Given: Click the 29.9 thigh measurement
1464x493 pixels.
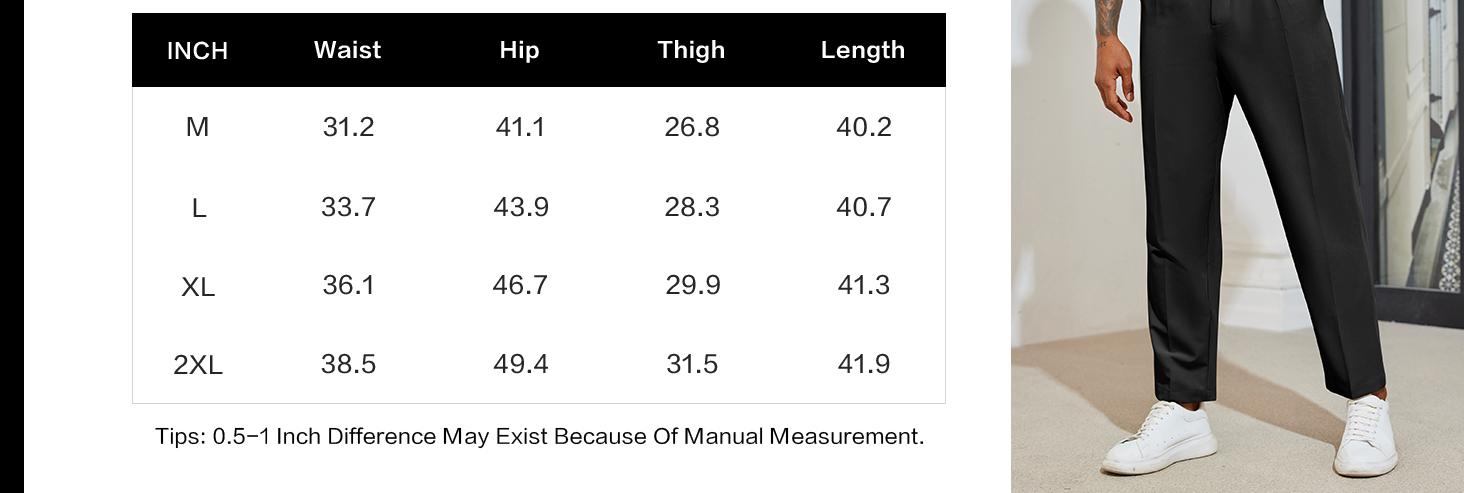Looking at the screenshot, I should 692,285.
